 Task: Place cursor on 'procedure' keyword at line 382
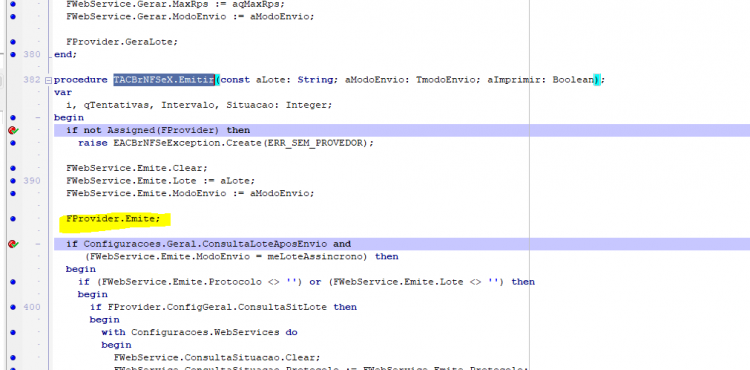tap(81, 80)
